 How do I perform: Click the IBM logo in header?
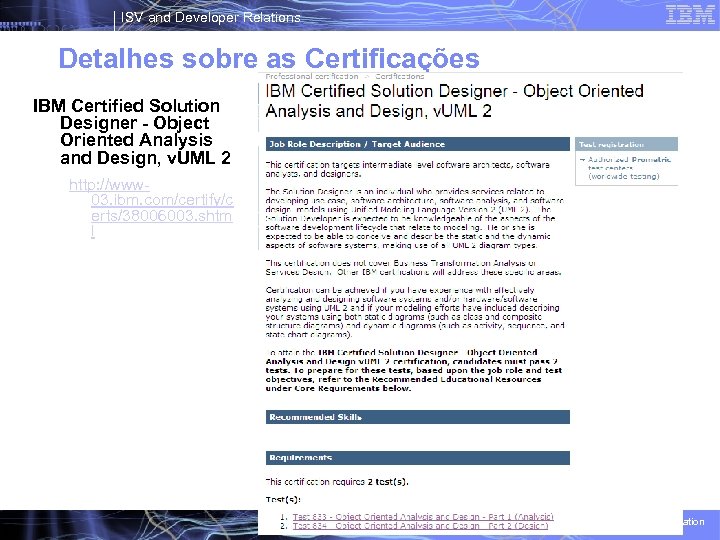click(x=690, y=15)
